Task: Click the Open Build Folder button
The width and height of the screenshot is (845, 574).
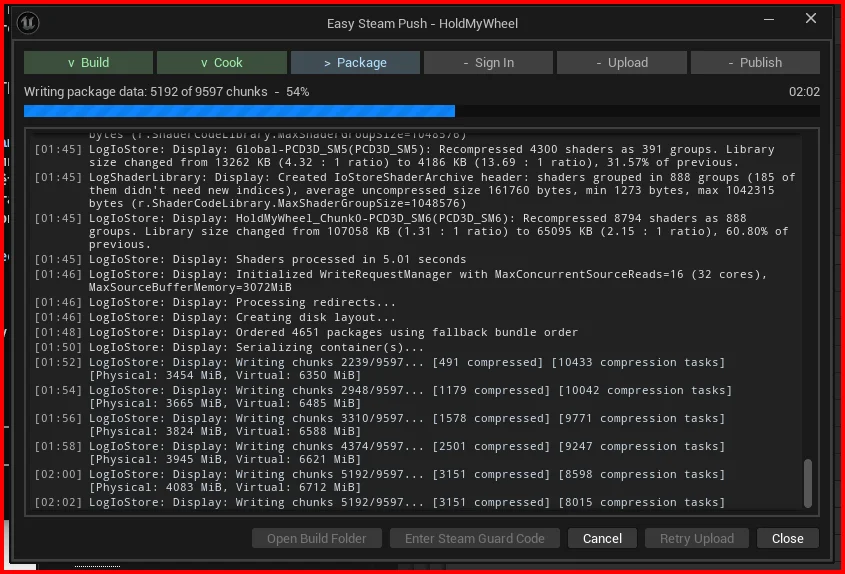Action: pyautogui.click(x=317, y=538)
